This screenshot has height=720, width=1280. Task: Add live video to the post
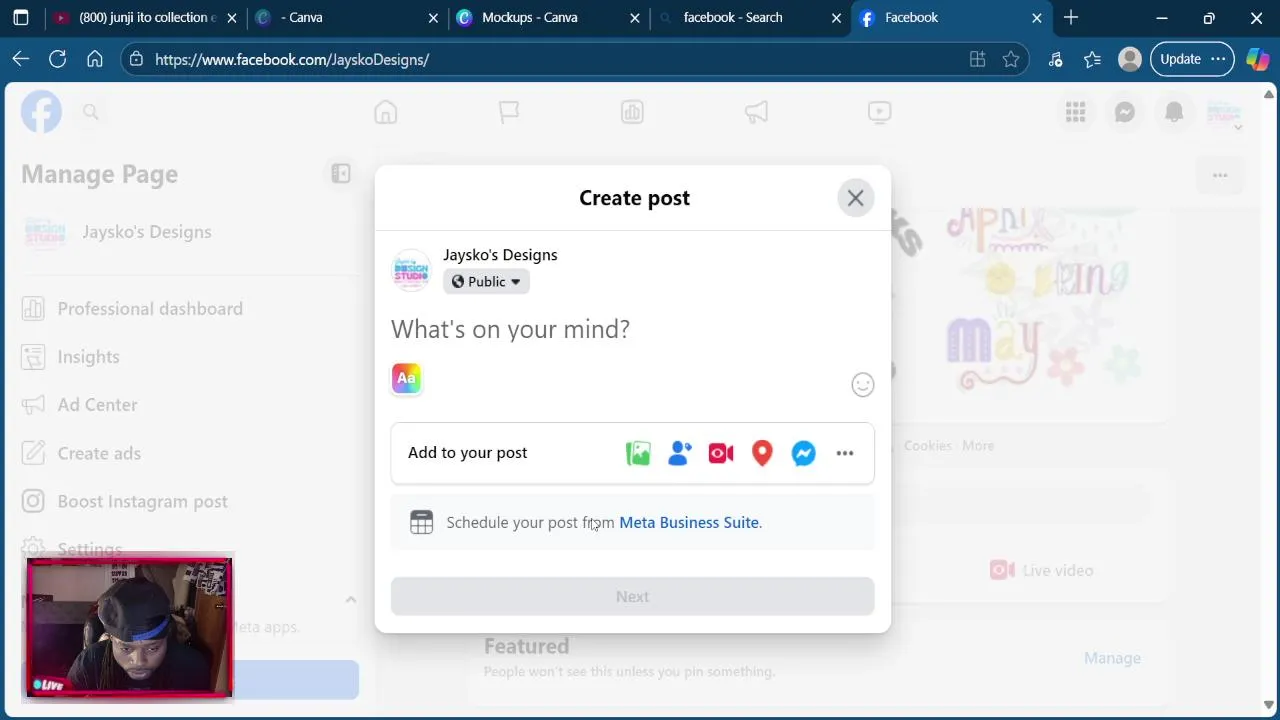[x=721, y=453]
